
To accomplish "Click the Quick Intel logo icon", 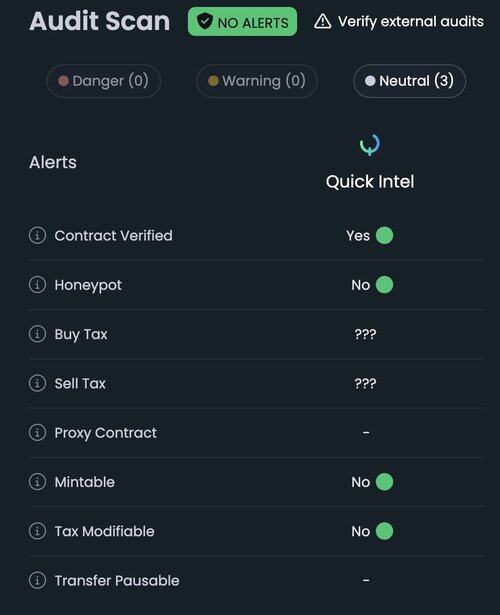I will point(370,145).
